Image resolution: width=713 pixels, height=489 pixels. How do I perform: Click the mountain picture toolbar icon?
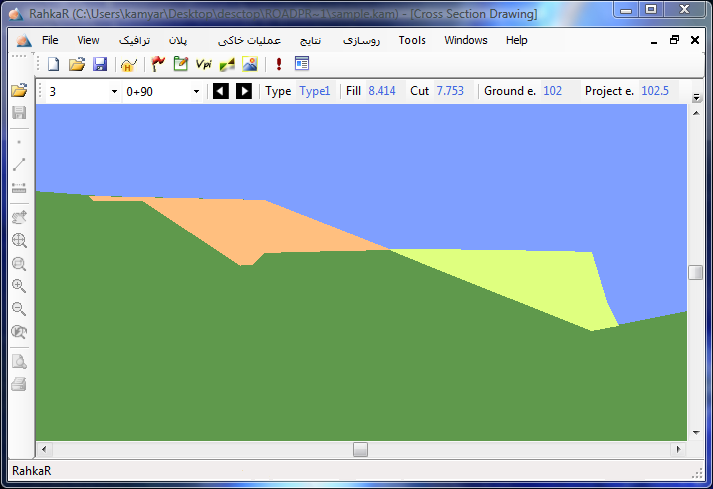click(250, 64)
